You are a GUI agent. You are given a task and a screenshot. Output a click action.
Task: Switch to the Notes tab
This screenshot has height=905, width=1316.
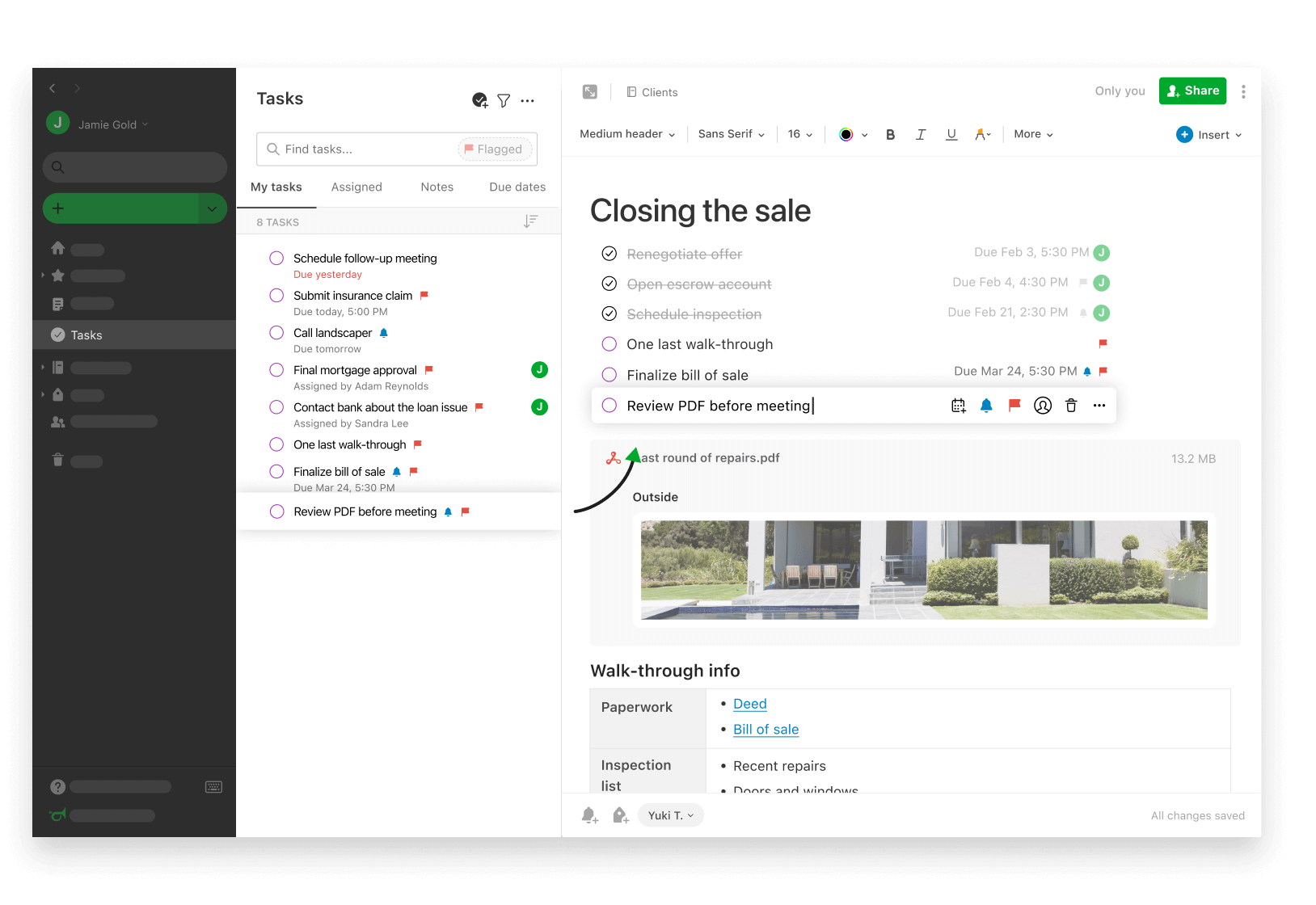(437, 187)
